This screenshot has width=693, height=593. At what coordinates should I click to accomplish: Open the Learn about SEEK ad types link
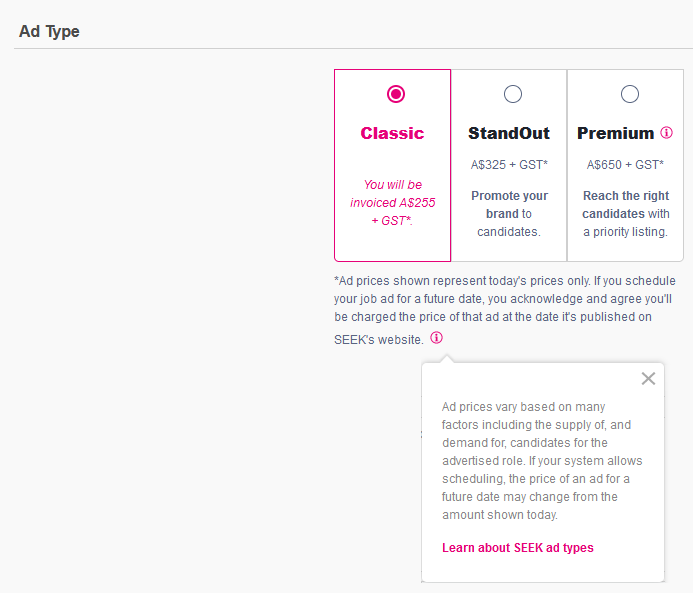point(518,548)
